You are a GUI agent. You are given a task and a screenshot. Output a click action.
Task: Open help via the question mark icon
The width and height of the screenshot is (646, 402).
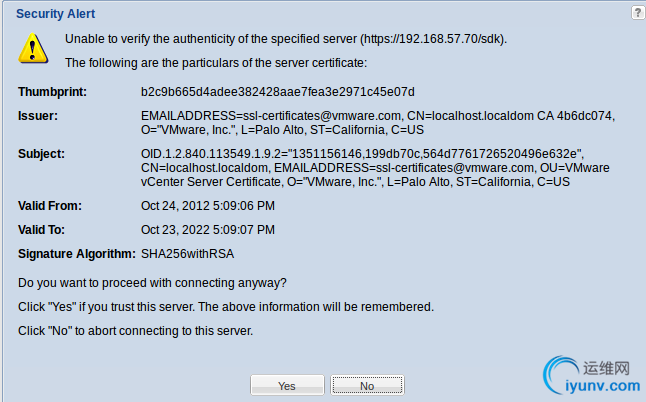pyautogui.click(x=638, y=13)
